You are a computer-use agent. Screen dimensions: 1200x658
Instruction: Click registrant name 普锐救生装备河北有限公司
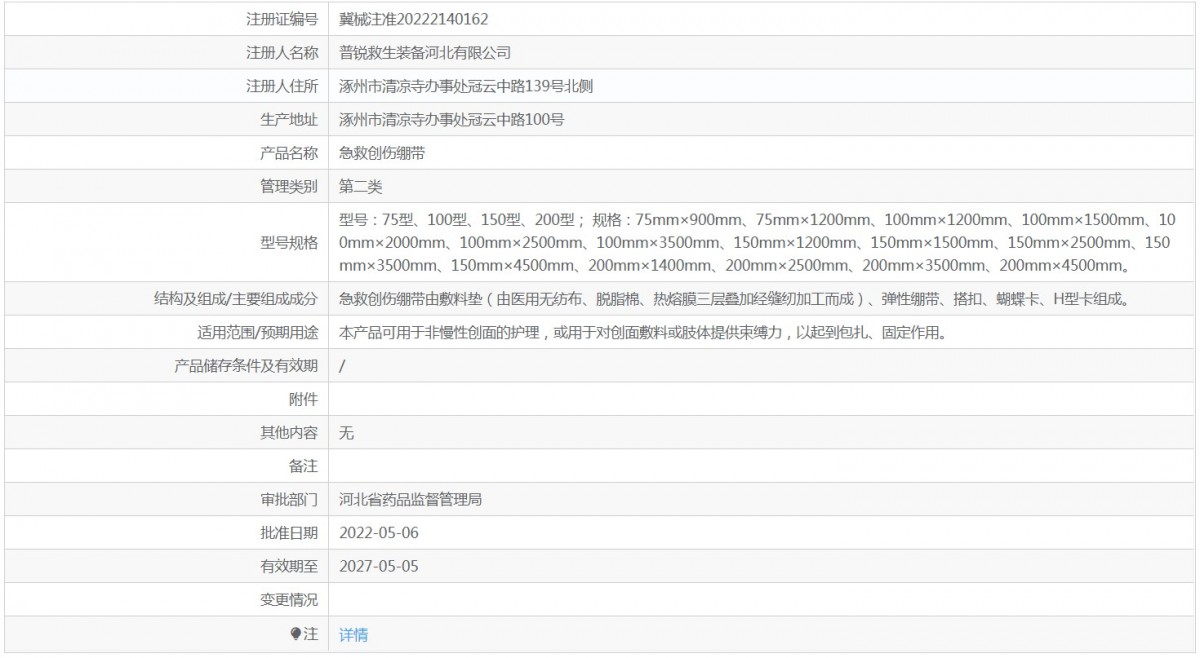425,53
